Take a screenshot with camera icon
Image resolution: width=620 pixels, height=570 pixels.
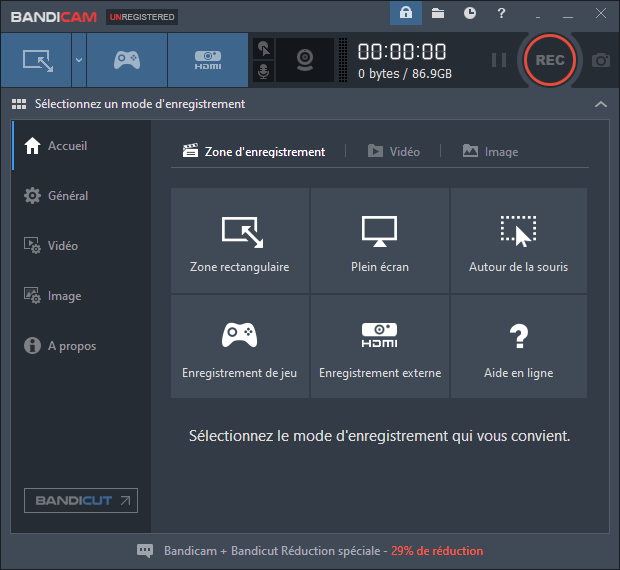tap(601, 60)
